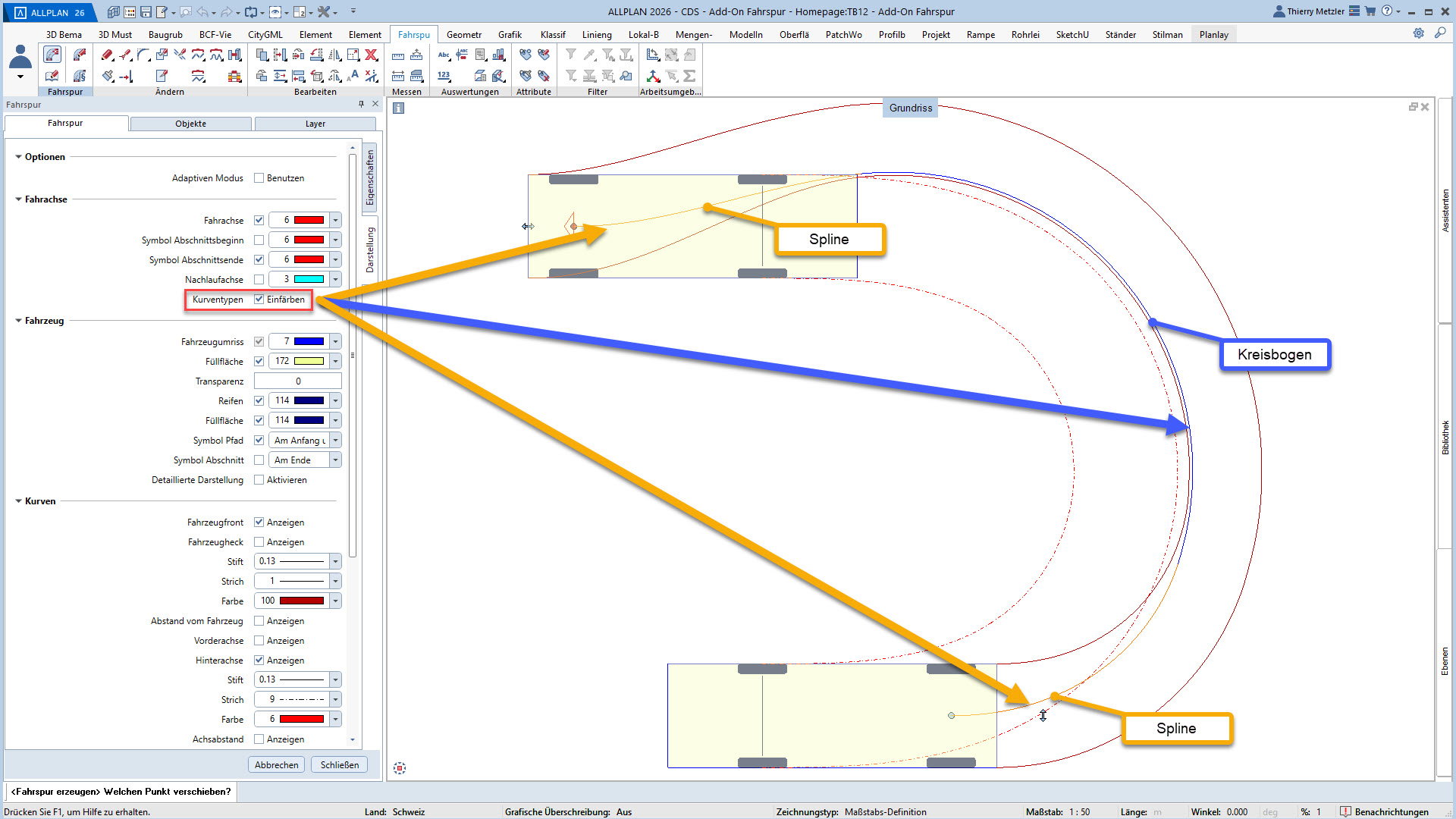Open the Symbol Pfad 'Am Anfang' dropdown
This screenshot has width=1456, height=819.
(x=335, y=441)
